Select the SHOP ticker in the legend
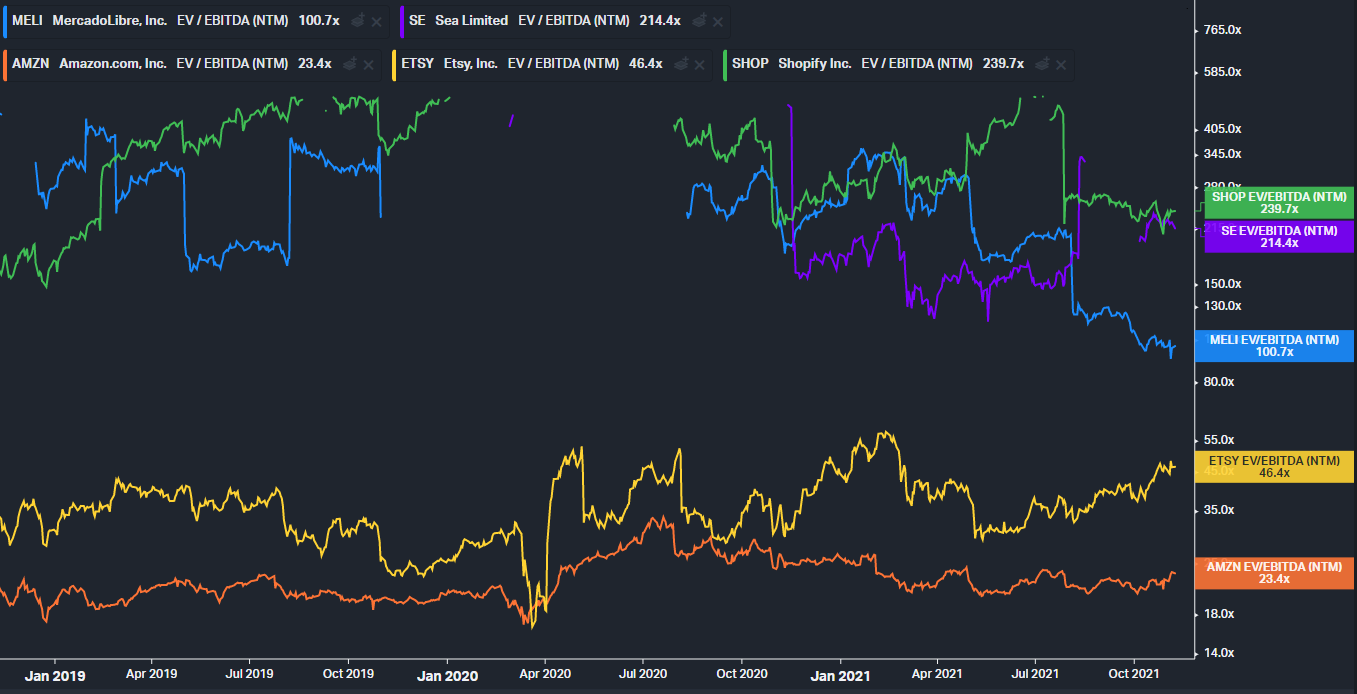1357x694 pixels. pyautogui.click(x=750, y=63)
